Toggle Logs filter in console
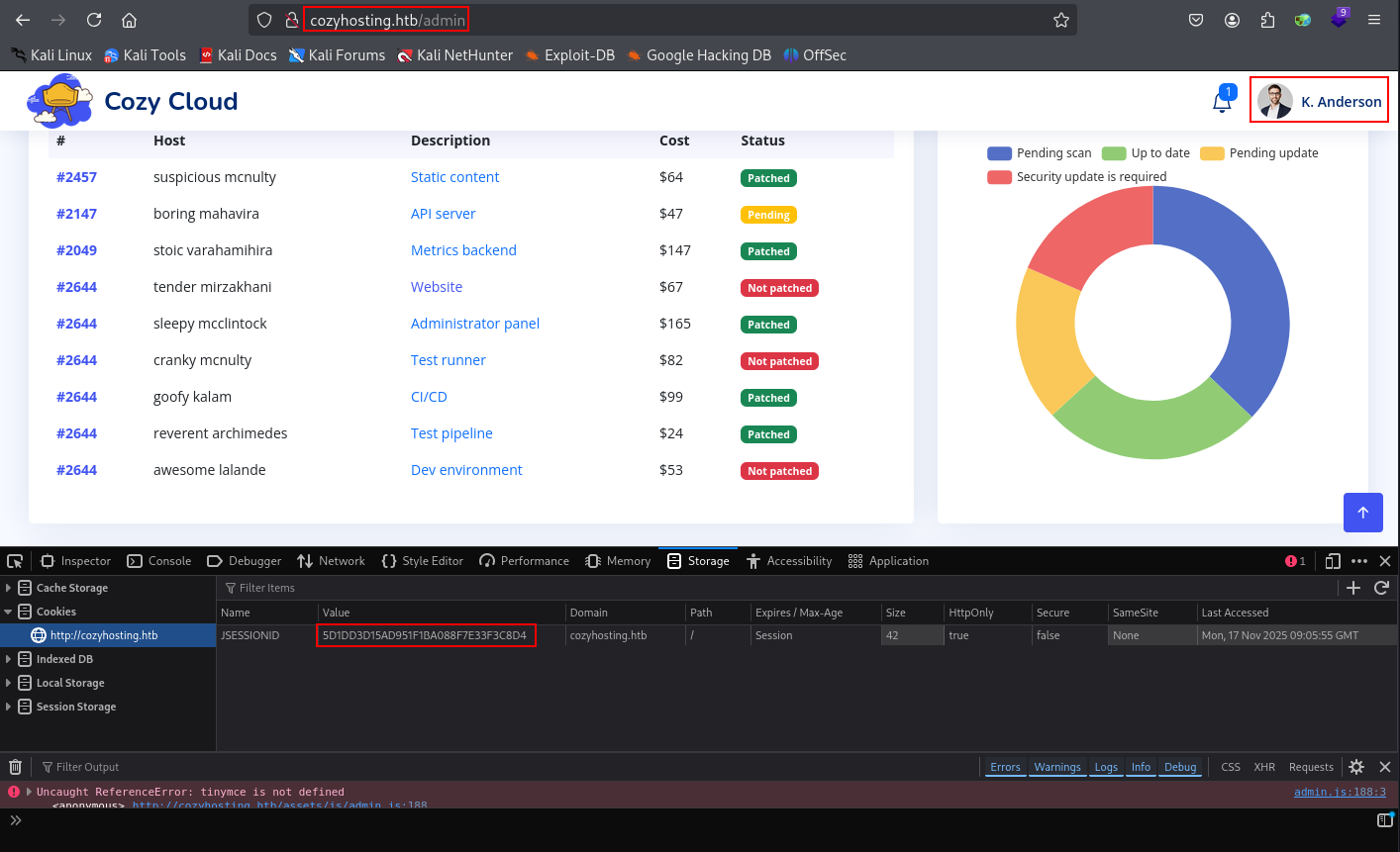The width and height of the screenshot is (1400, 852). 1106,767
